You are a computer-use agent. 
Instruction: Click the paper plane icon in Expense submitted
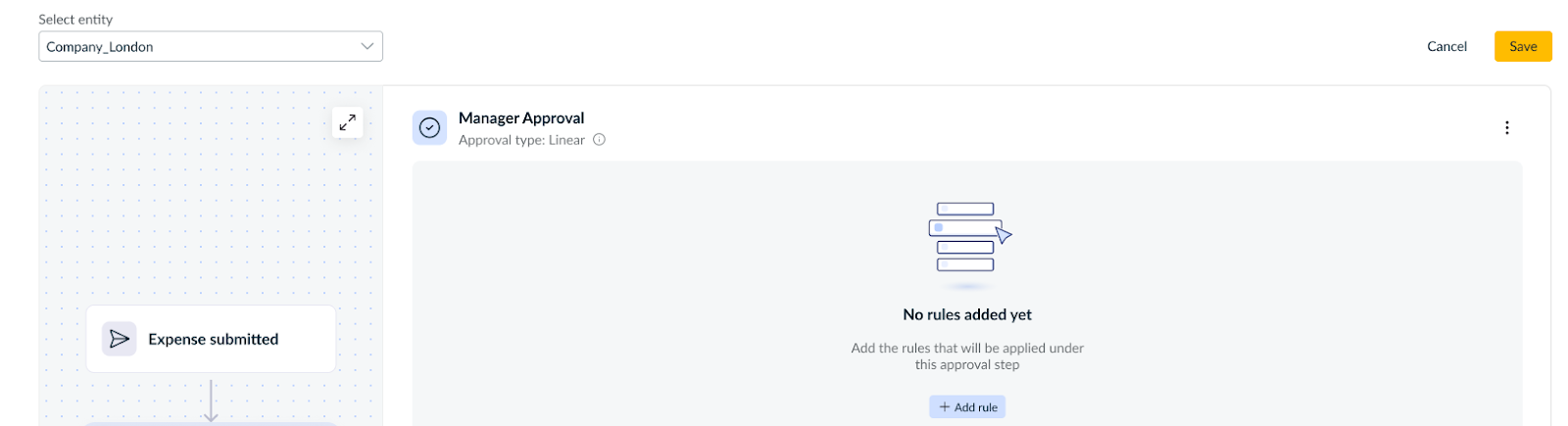pos(120,339)
